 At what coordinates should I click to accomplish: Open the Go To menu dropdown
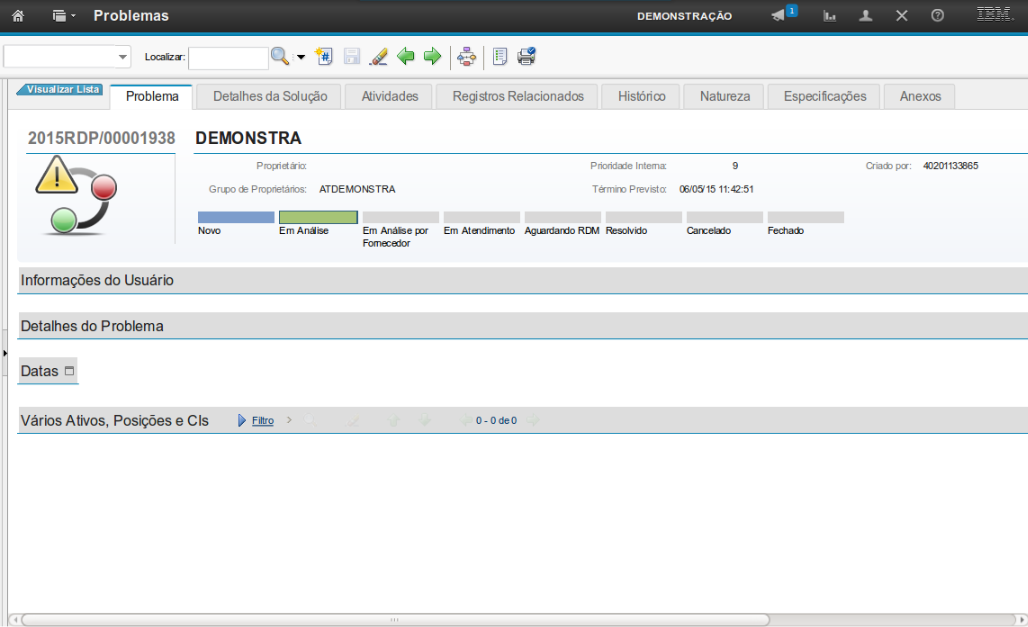64,16
